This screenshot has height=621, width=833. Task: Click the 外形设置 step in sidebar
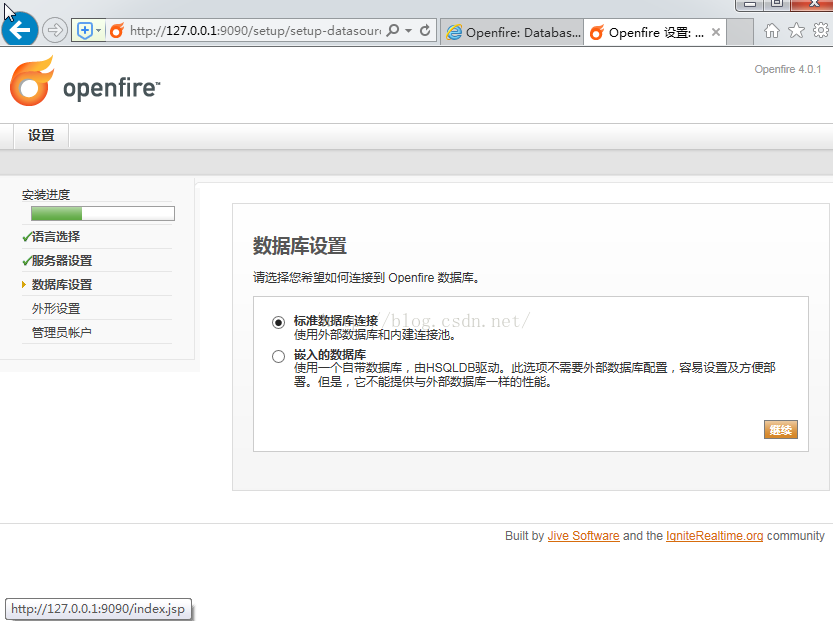56,308
